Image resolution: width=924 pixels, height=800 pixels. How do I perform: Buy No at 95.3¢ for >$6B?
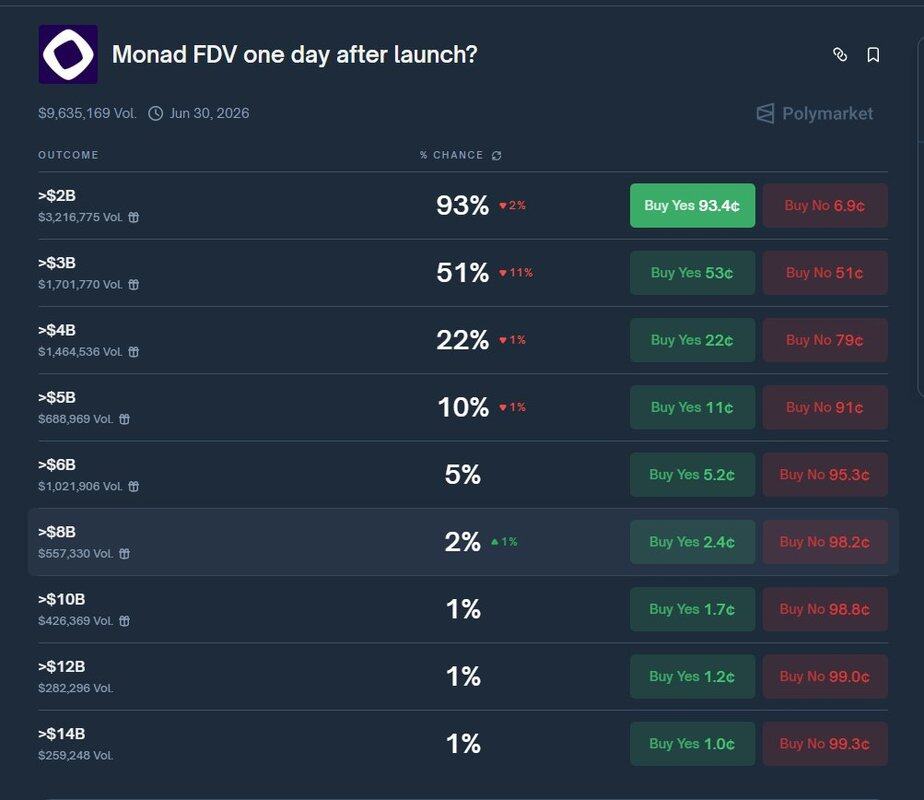pos(824,475)
